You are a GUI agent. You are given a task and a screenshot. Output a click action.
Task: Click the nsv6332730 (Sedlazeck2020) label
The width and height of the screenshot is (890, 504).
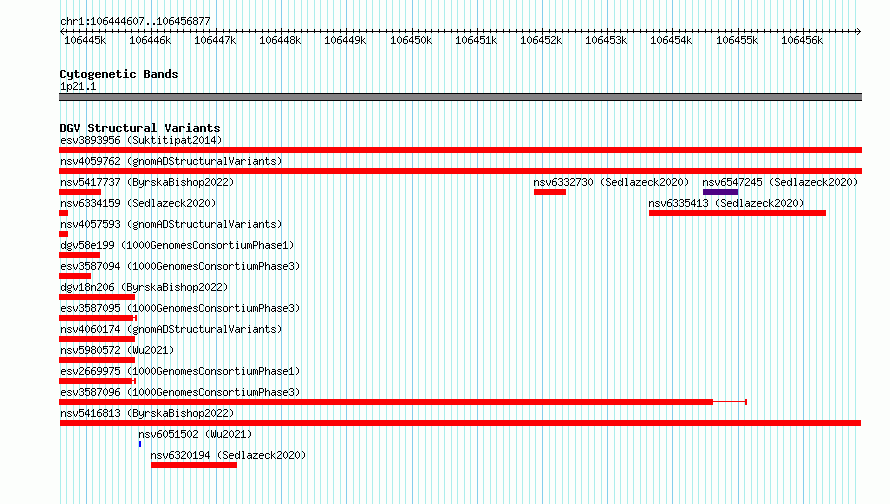[x=611, y=182]
